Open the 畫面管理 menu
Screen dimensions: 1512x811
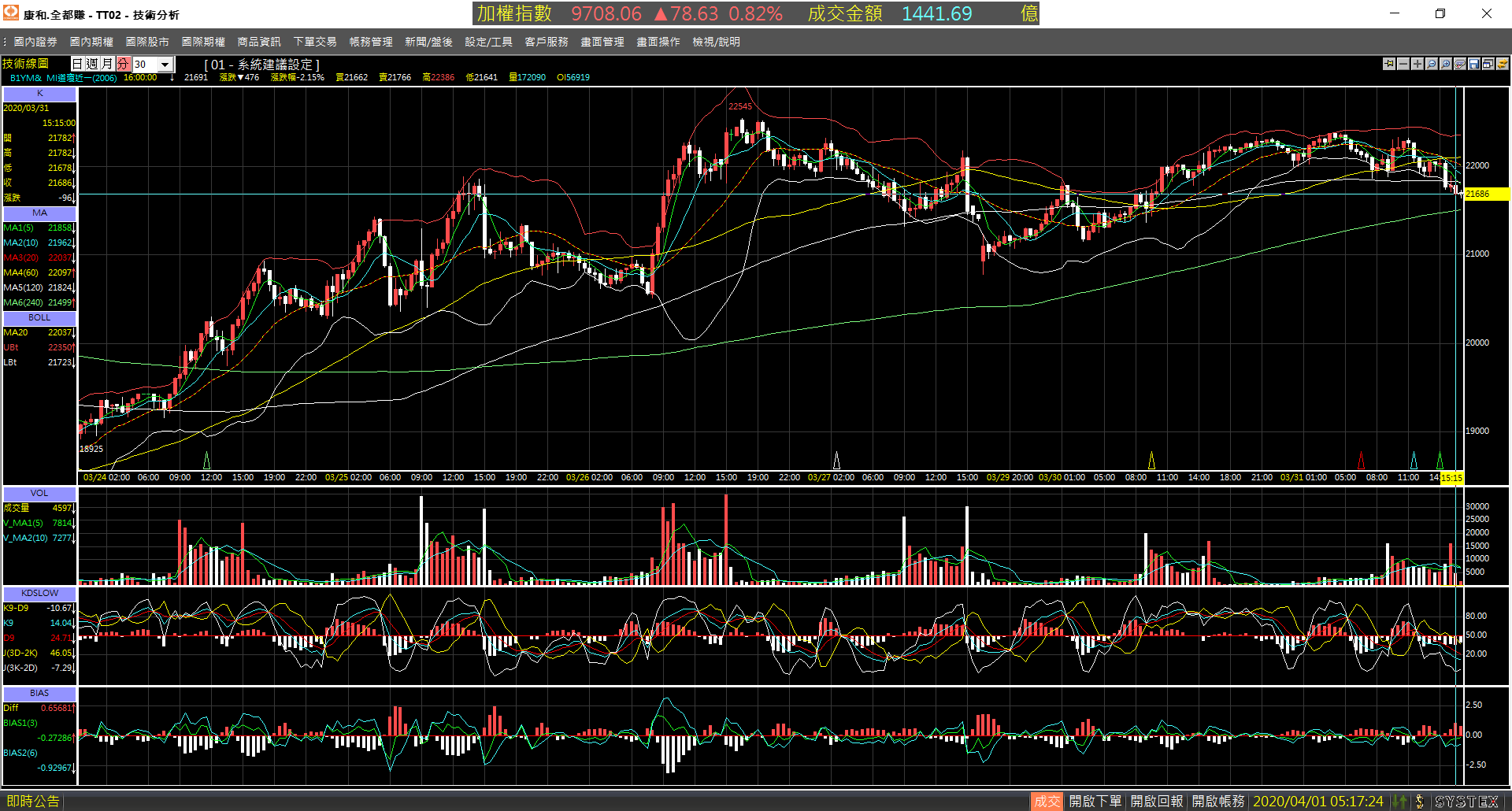[602, 42]
